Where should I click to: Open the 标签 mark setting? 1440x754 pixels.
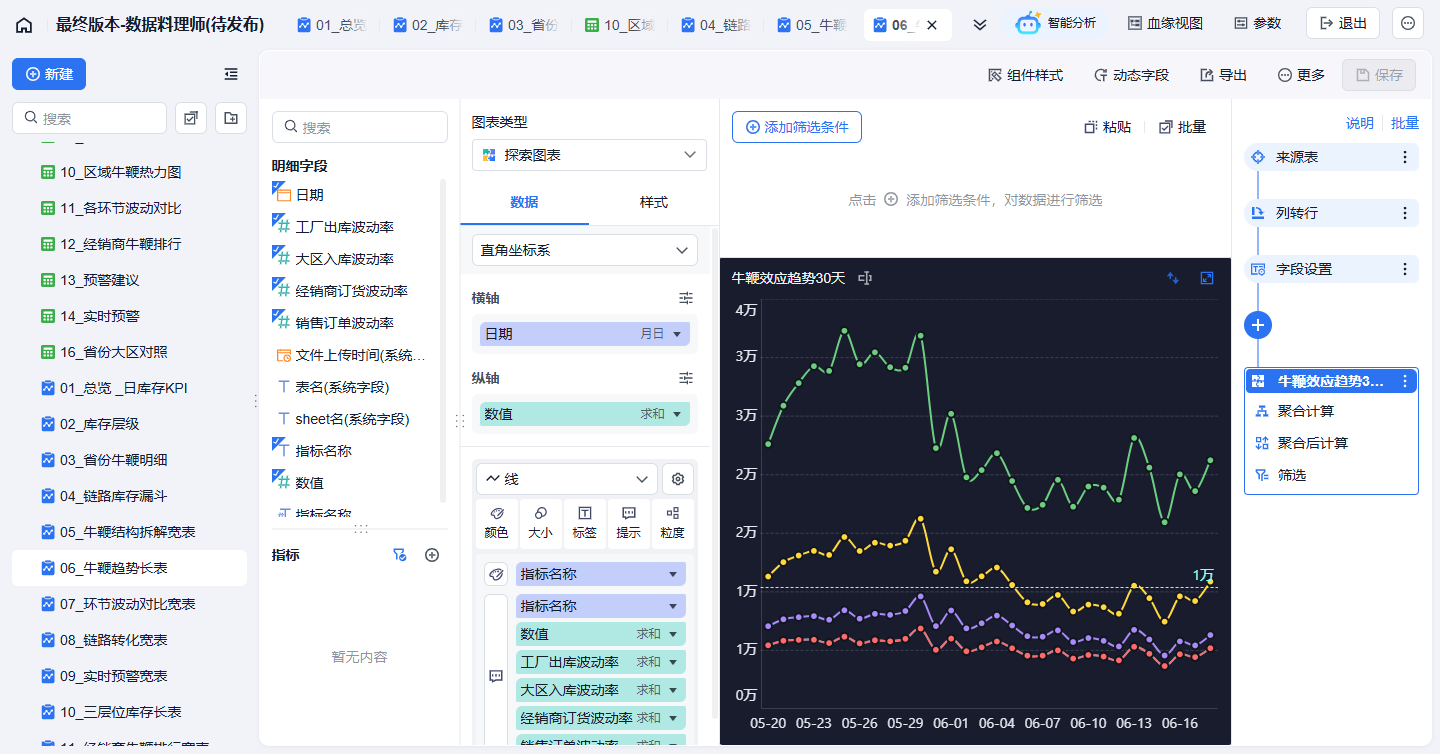point(585,523)
